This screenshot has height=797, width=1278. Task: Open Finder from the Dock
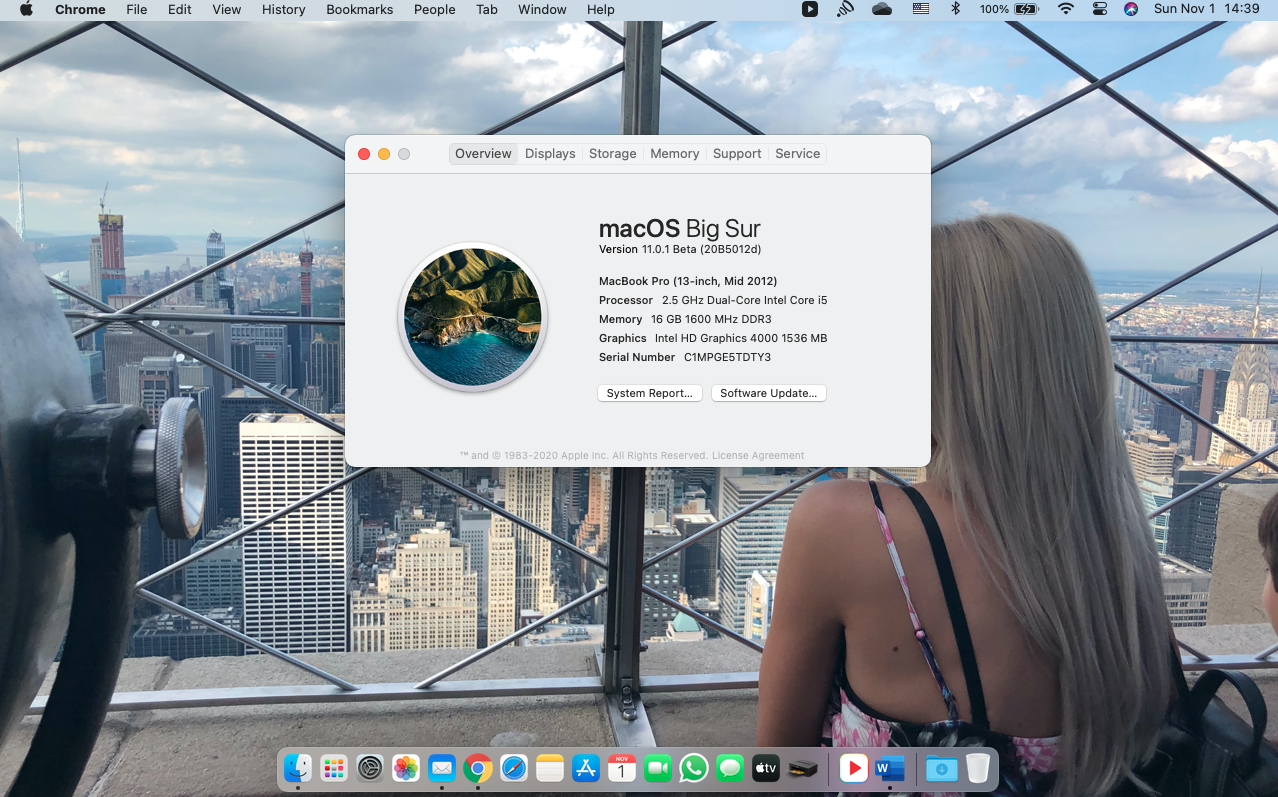click(298, 768)
